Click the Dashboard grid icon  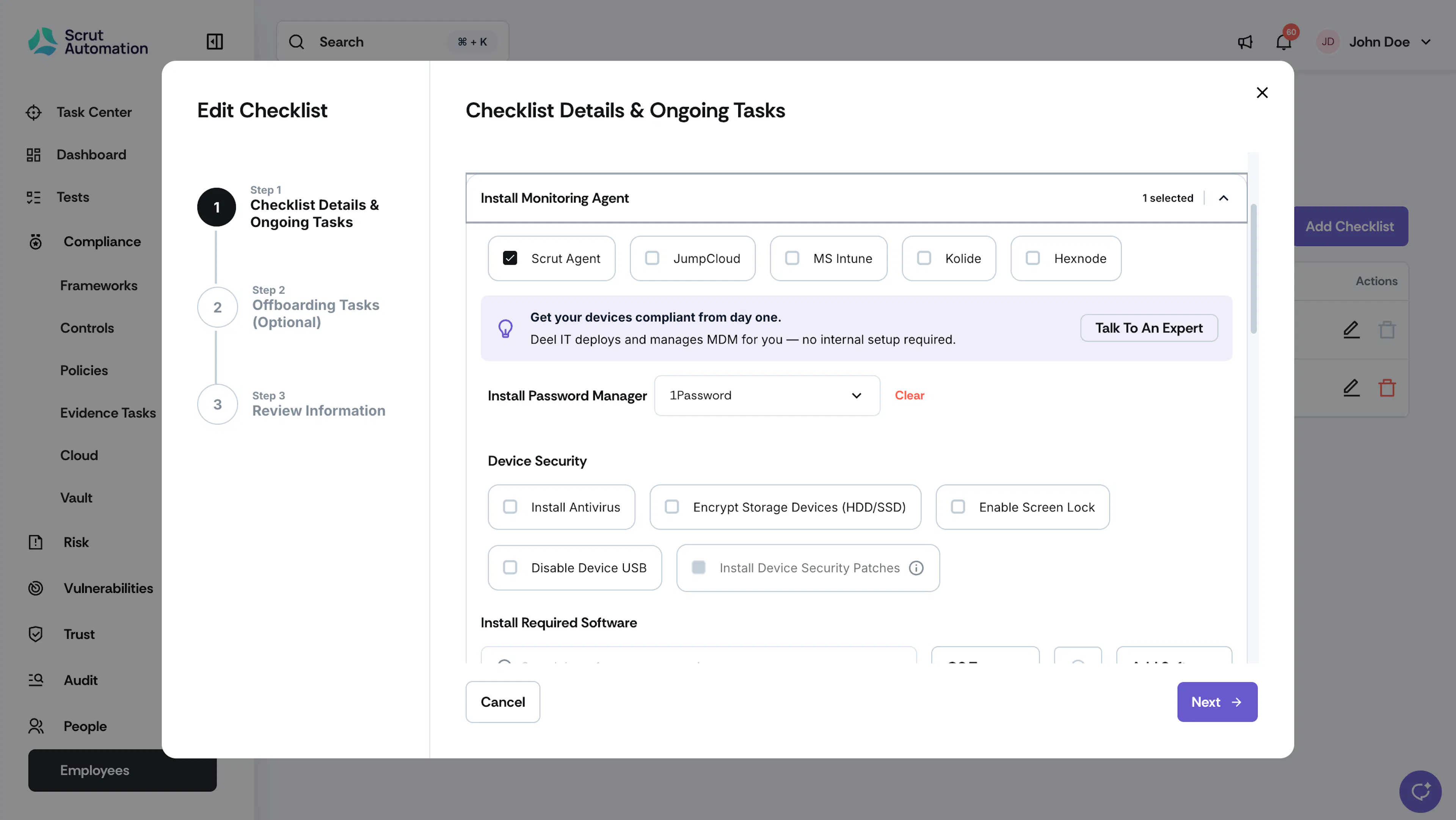[x=33, y=155]
